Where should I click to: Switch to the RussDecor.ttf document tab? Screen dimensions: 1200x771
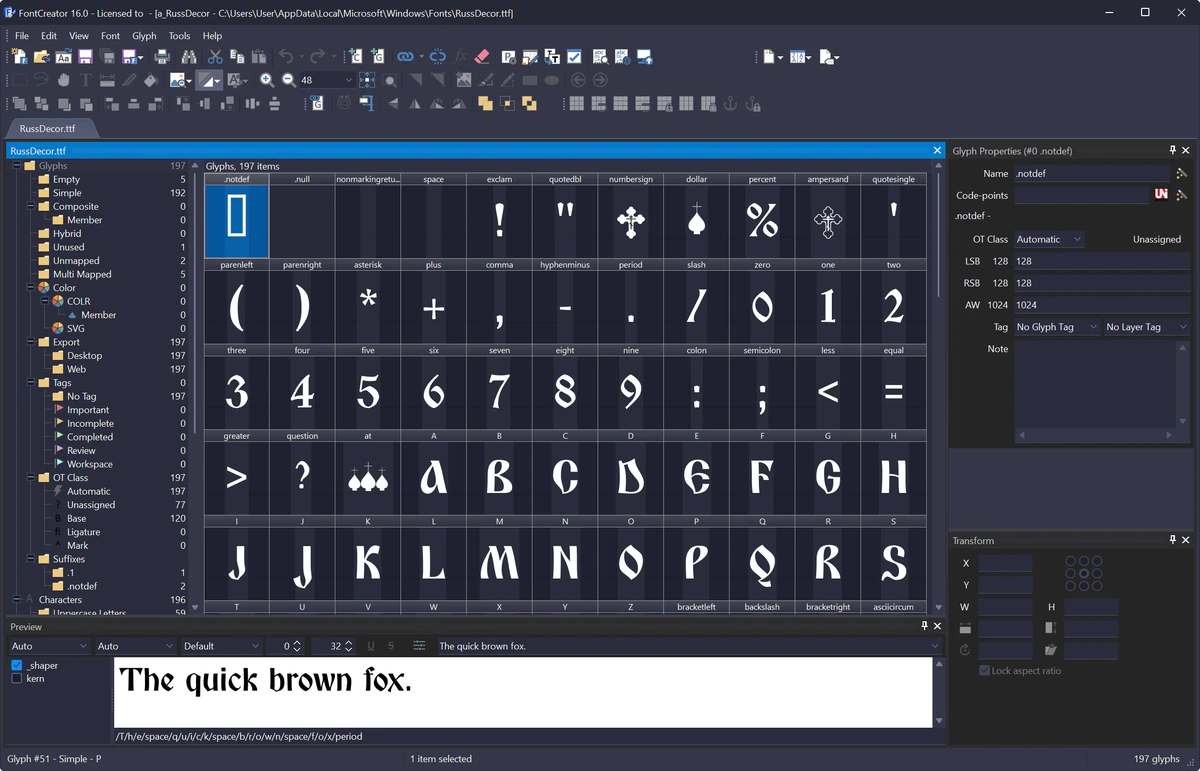coord(47,128)
